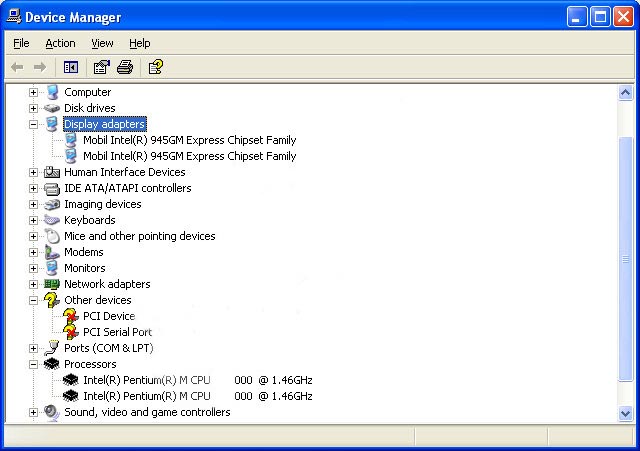
Task: Select the PCI Device warning icon
Action: click(x=71, y=316)
